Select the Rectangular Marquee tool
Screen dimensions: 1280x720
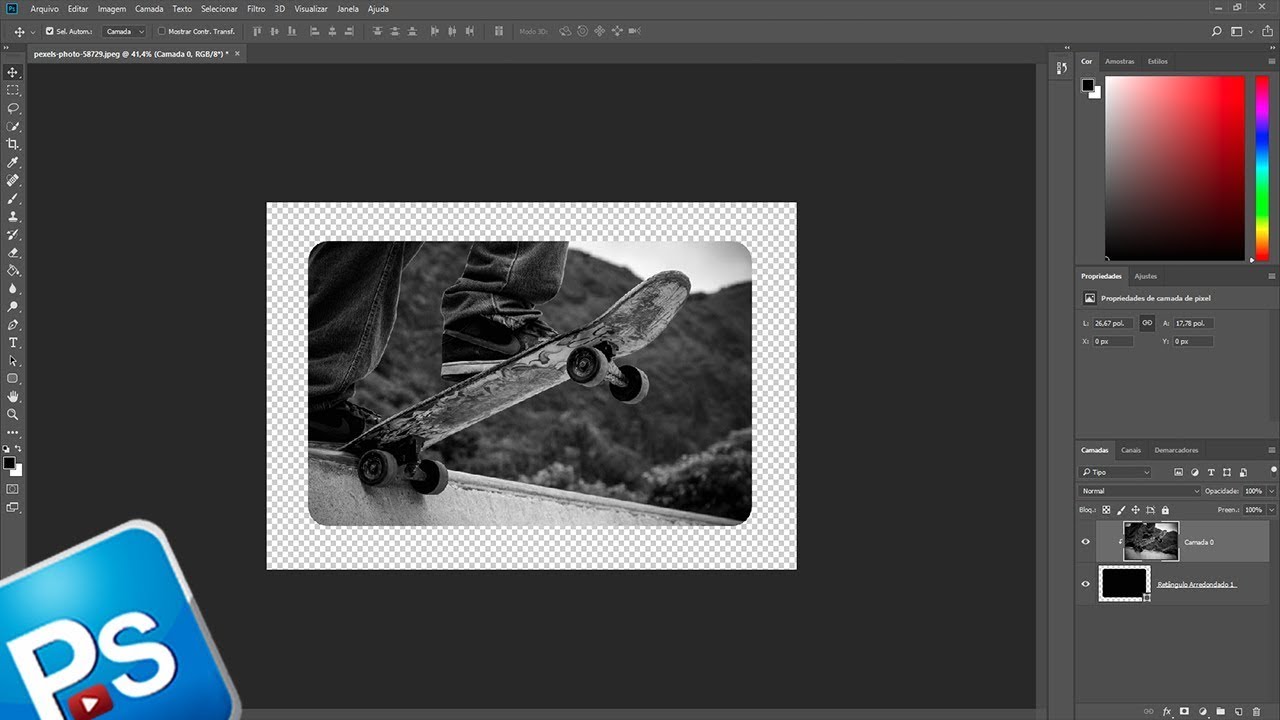[13, 90]
